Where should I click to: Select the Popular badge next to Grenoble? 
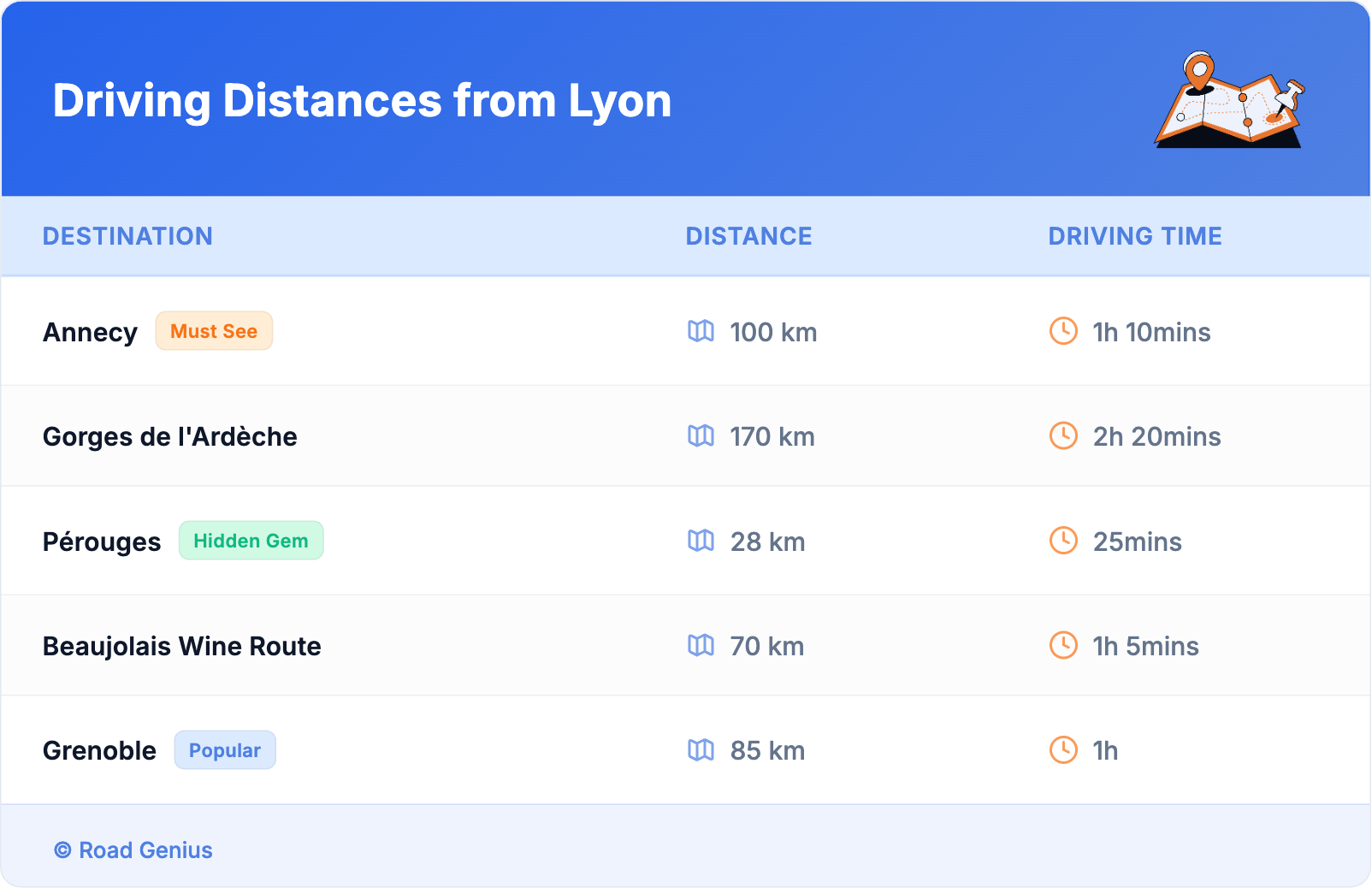[225, 750]
